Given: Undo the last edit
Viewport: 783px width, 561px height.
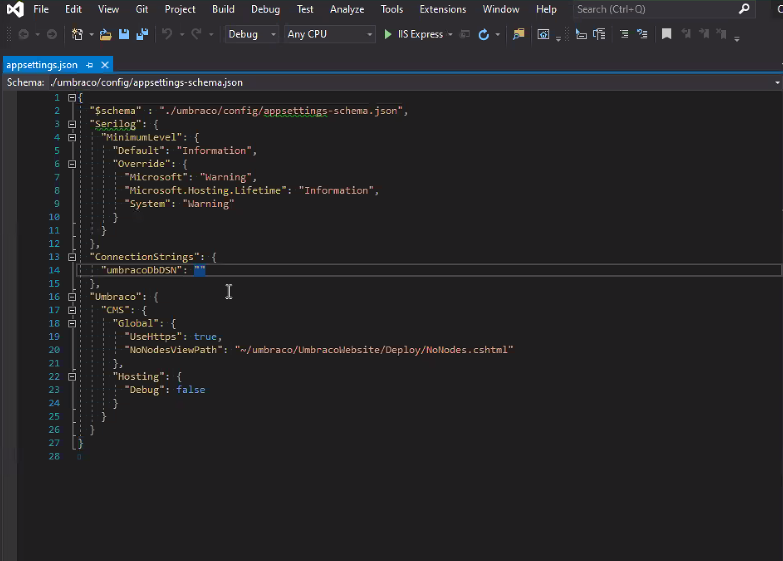Looking at the screenshot, I should pyautogui.click(x=167, y=34).
